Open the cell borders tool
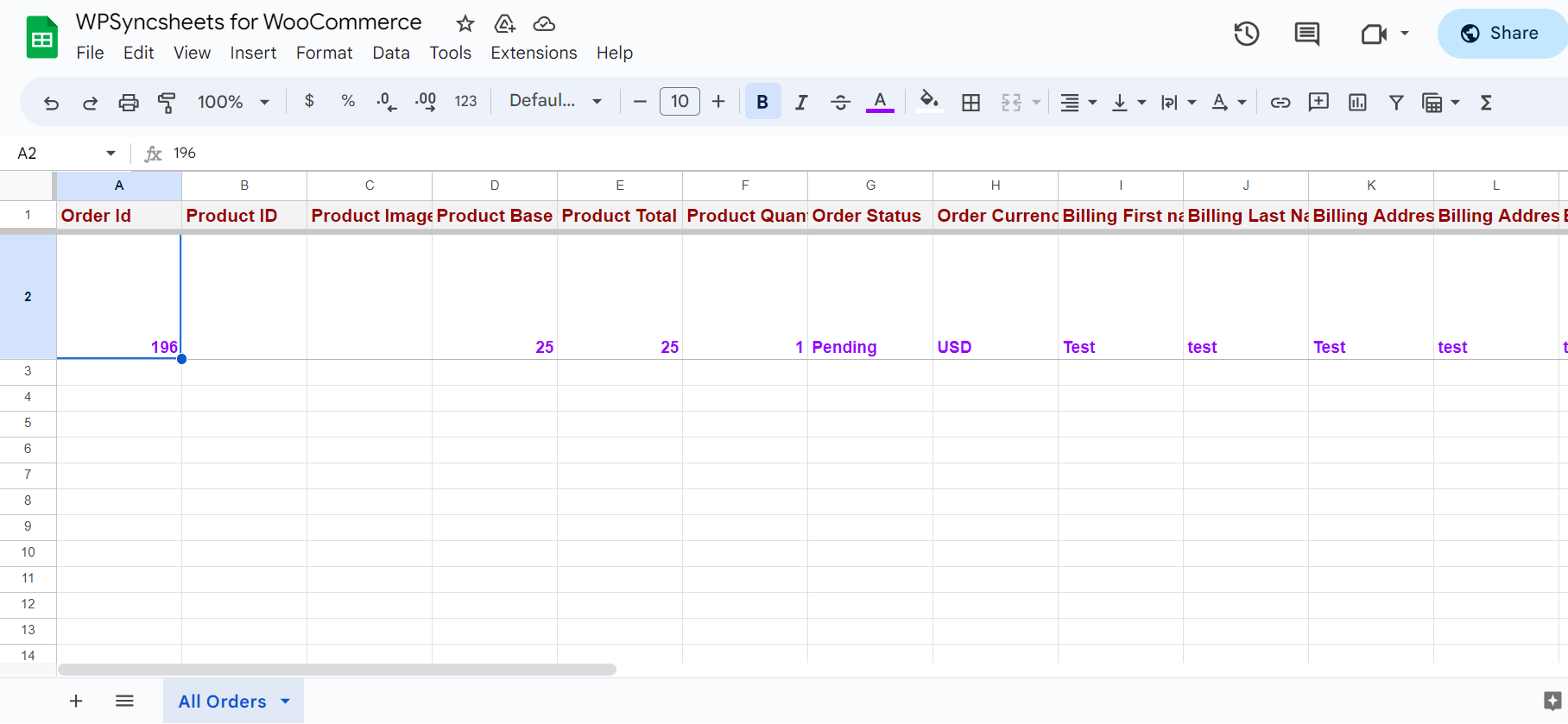Viewport: 1568px width, 724px height. tap(971, 103)
